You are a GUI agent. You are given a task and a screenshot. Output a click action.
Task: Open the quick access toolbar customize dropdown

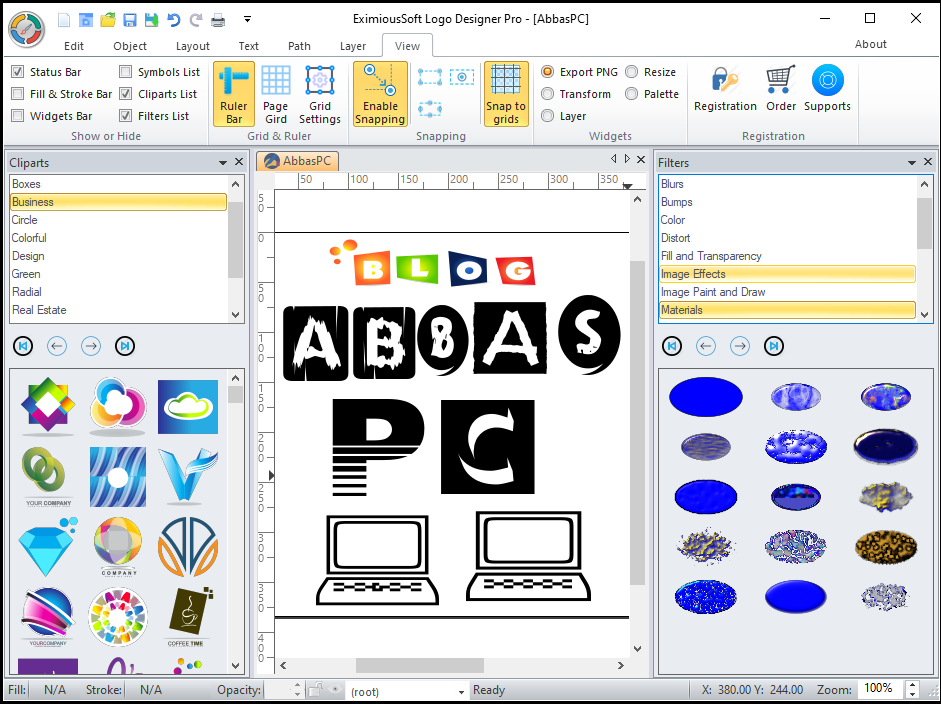(247, 19)
